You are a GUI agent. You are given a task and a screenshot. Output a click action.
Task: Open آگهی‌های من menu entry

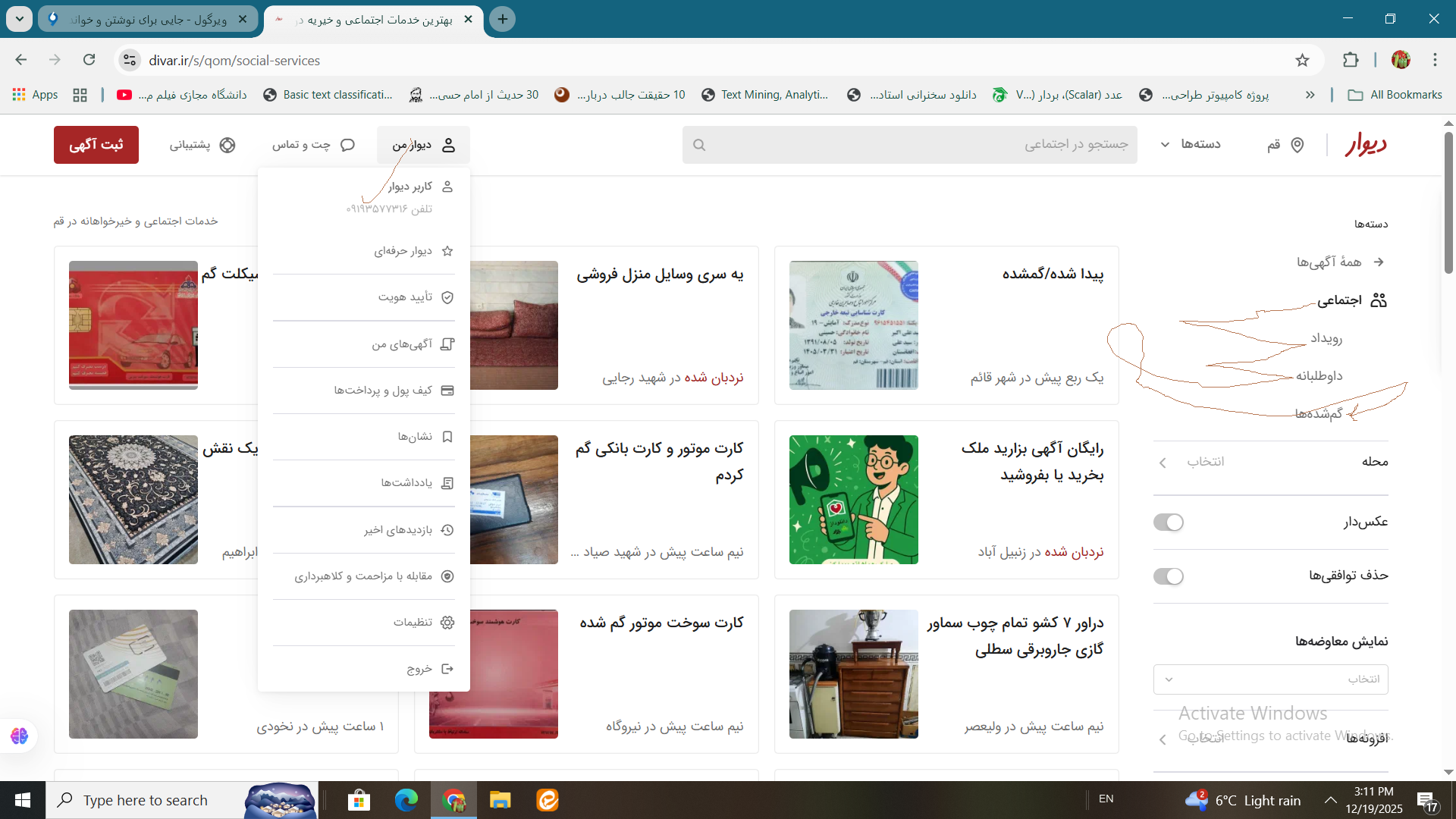(403, 344)
